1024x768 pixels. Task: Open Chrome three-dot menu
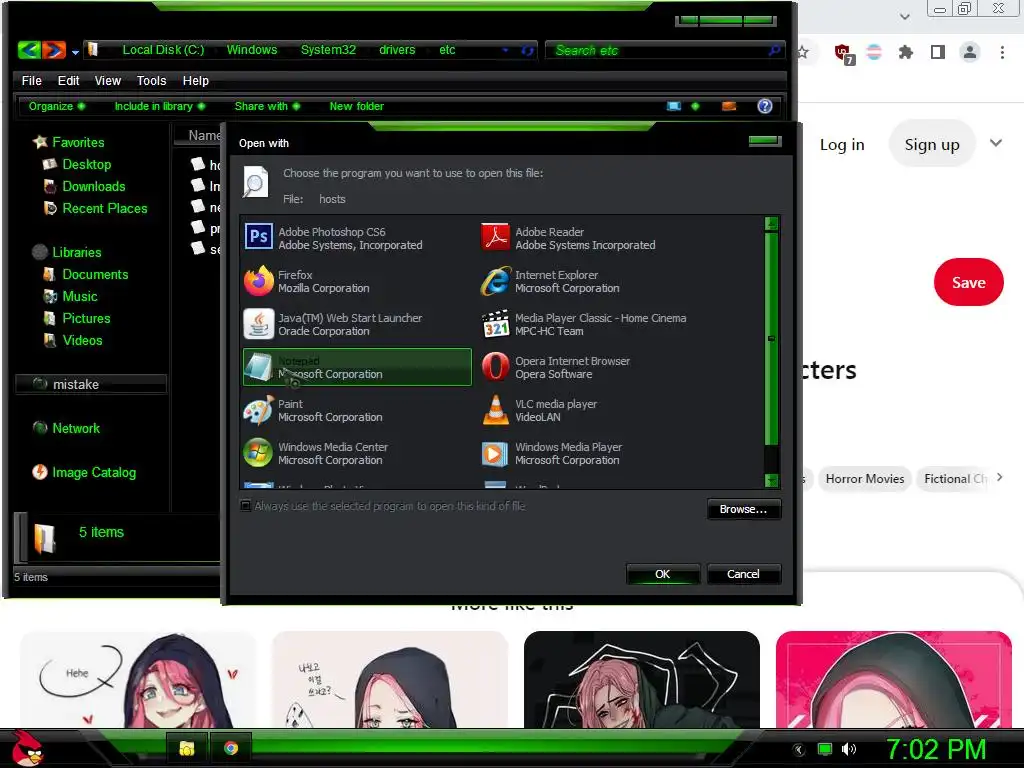[1002, 52]
